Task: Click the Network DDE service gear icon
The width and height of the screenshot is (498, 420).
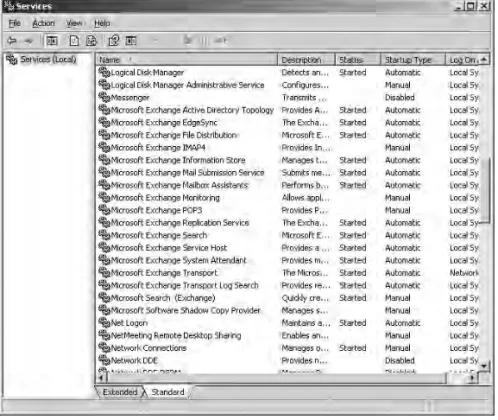Action: [104, 360]
